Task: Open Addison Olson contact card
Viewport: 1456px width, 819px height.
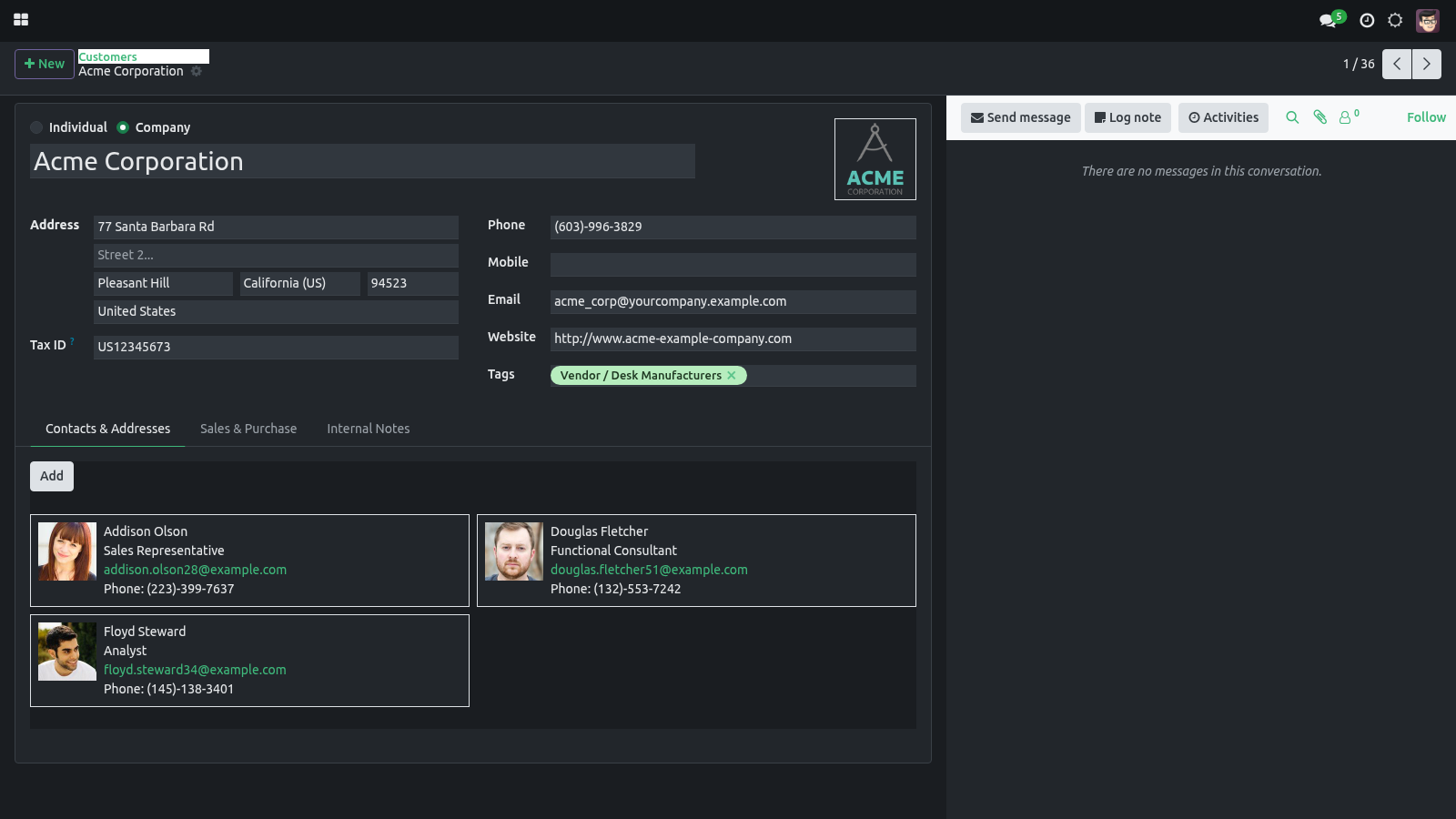Action: 249,561
